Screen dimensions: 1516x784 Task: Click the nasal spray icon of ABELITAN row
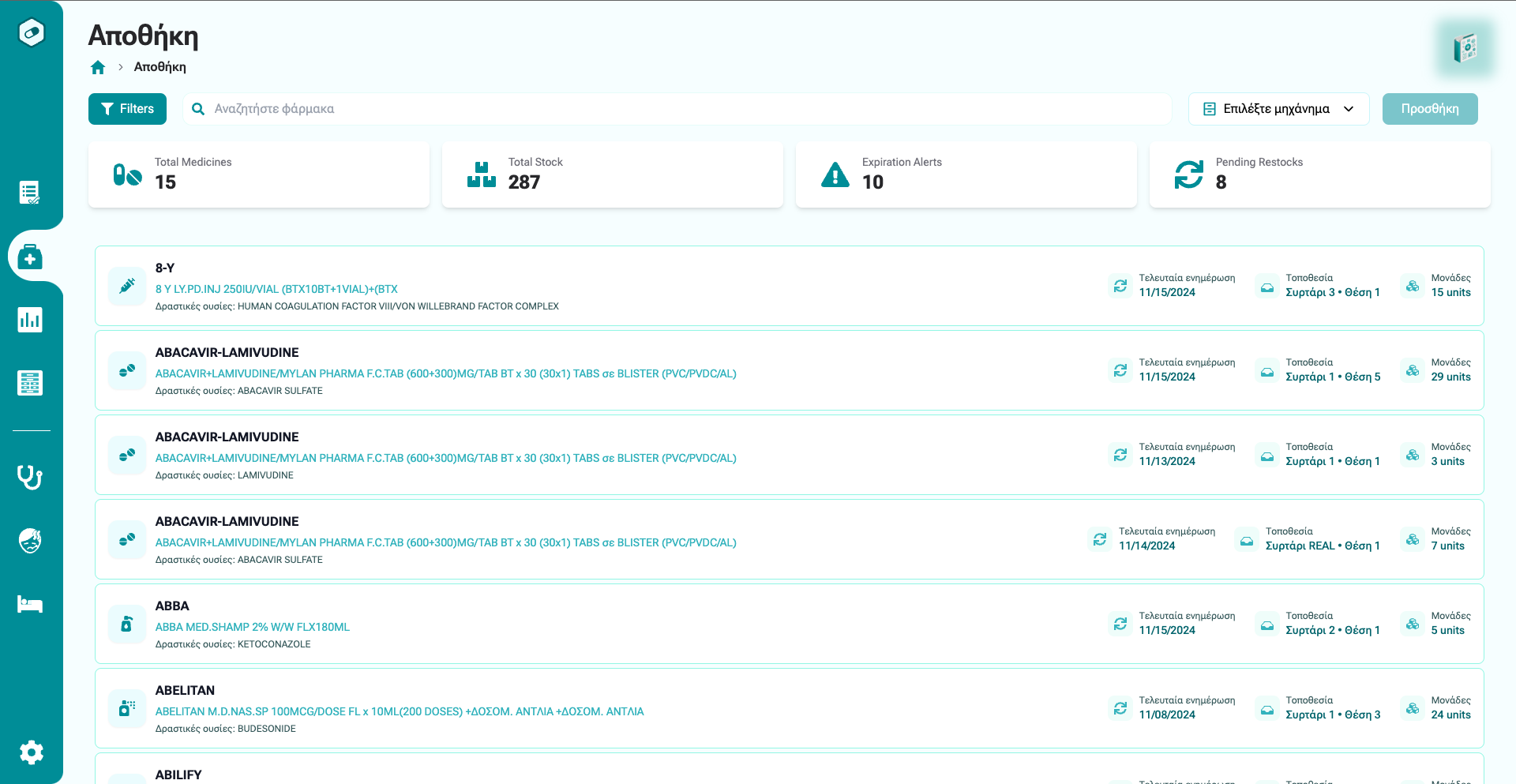point(127,708)
